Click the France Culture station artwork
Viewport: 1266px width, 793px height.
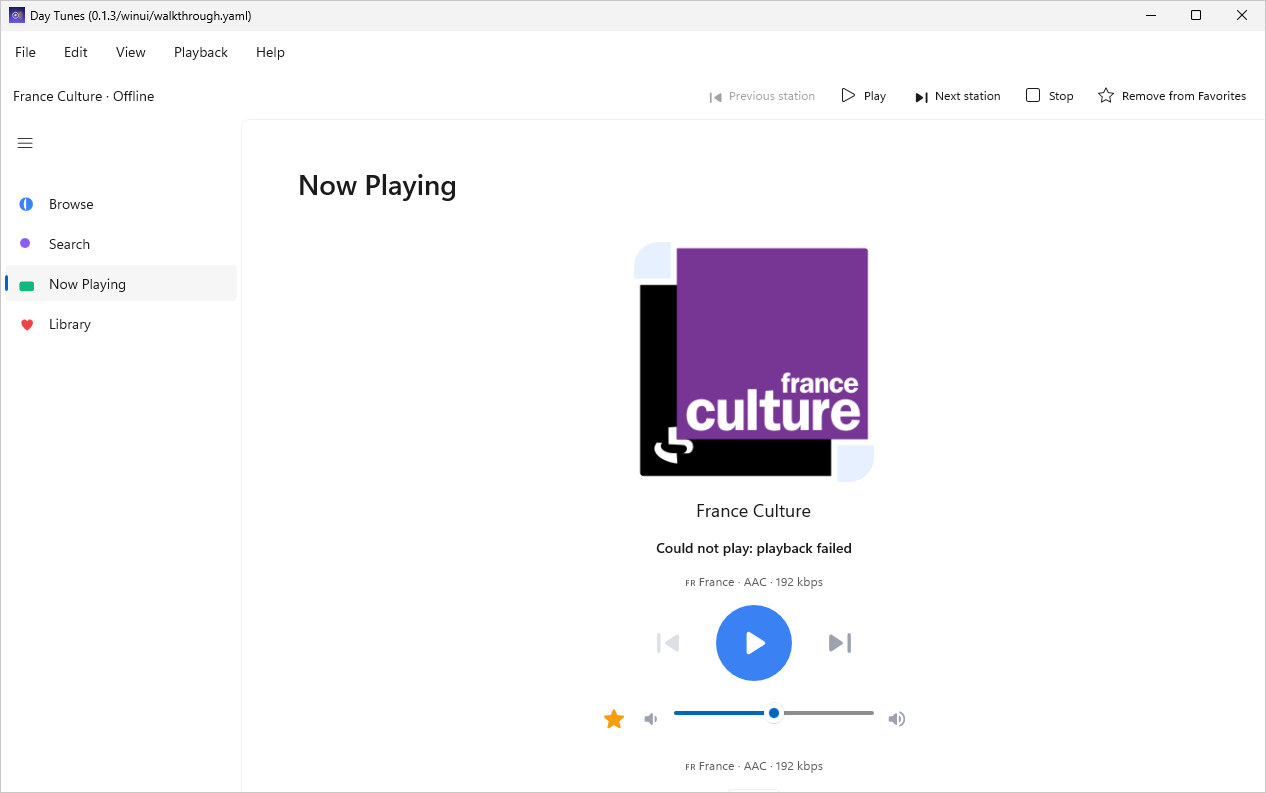[x=754, y=362]
